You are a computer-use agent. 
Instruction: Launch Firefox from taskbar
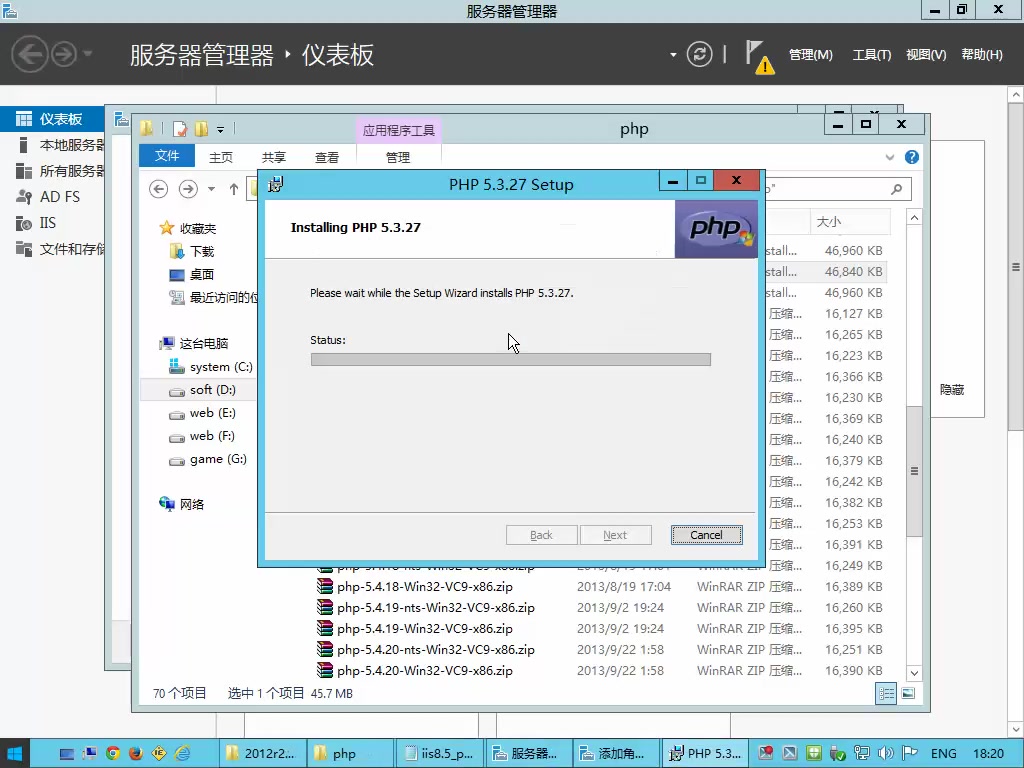pyautogui.click(x=136, y=754)
